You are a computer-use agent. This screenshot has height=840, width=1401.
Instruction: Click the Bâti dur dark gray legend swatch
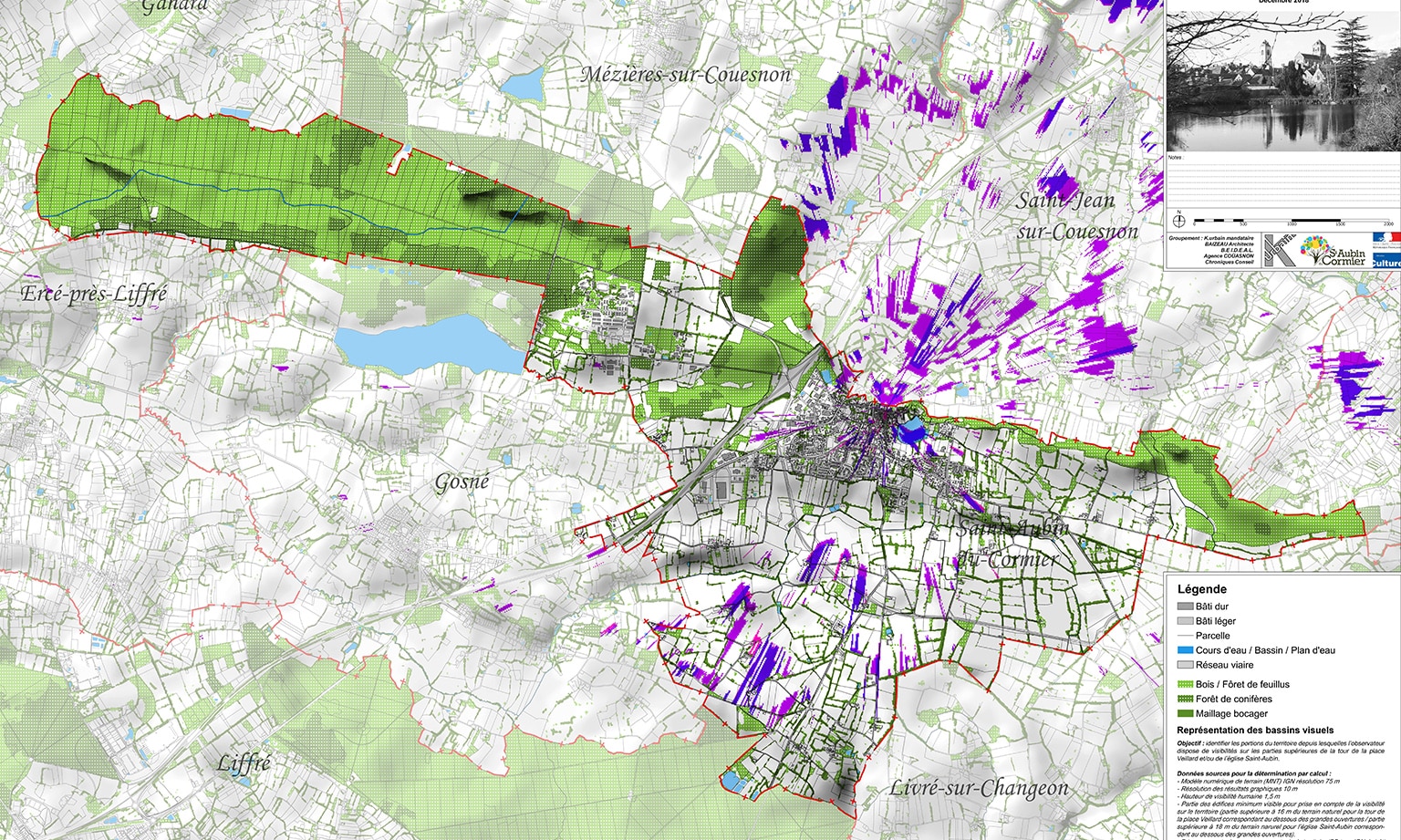1185,607
